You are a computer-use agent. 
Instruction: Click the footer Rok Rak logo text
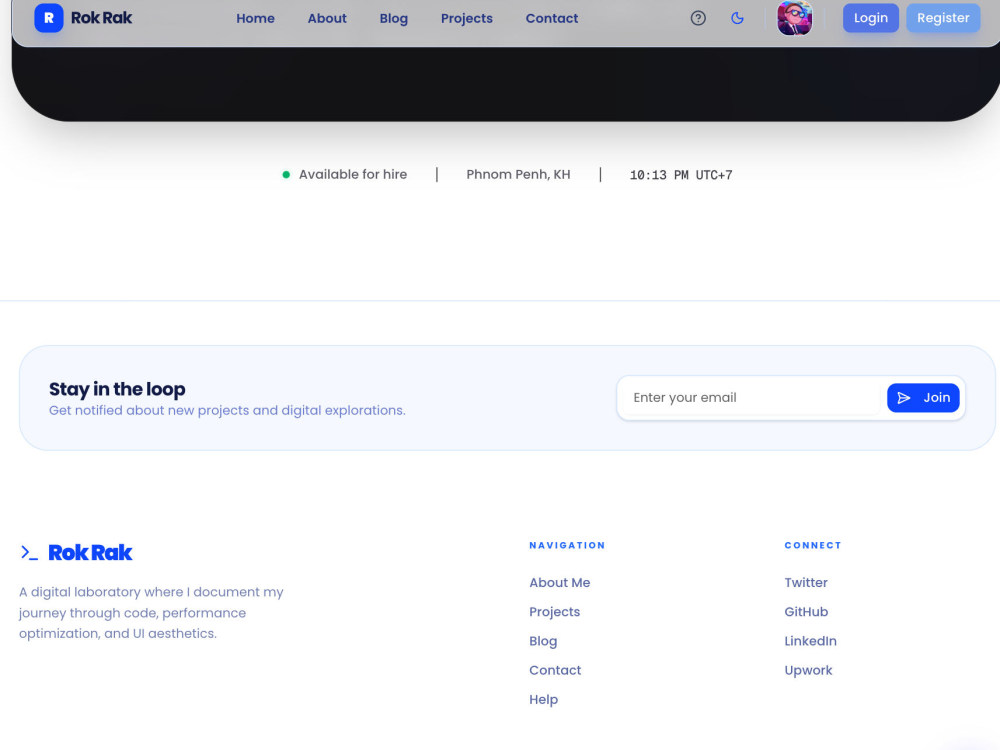(90, 552)
